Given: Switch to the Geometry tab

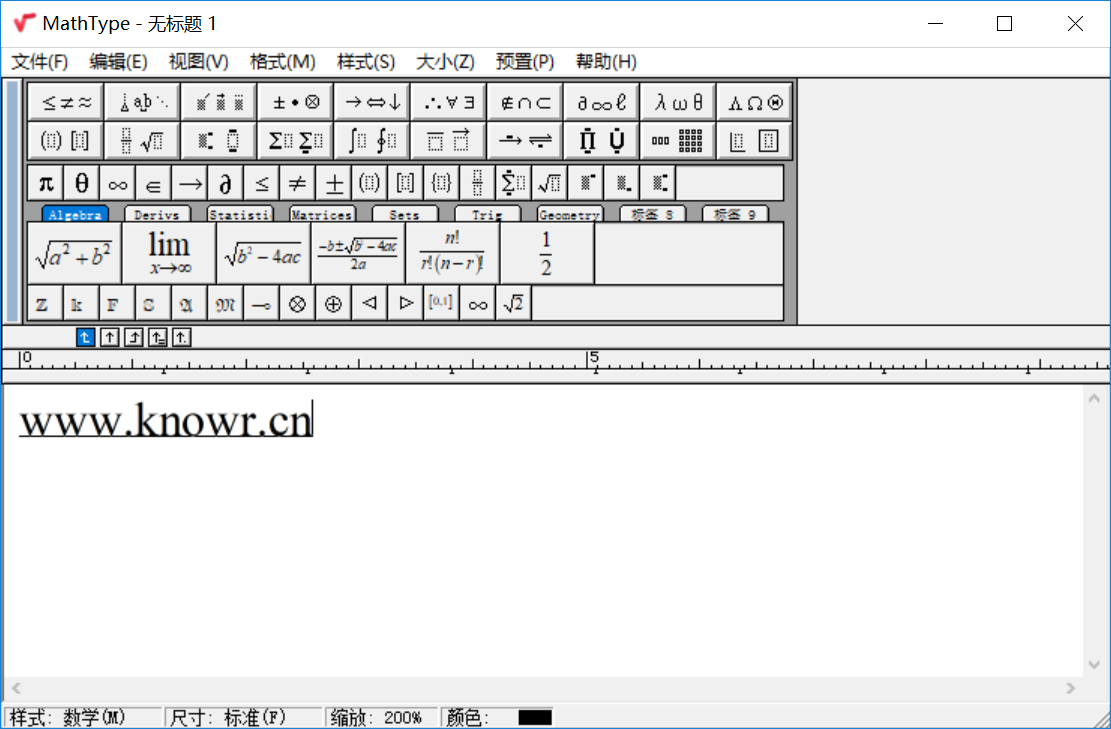Looking at the screenshot, I should click(570, 214).
